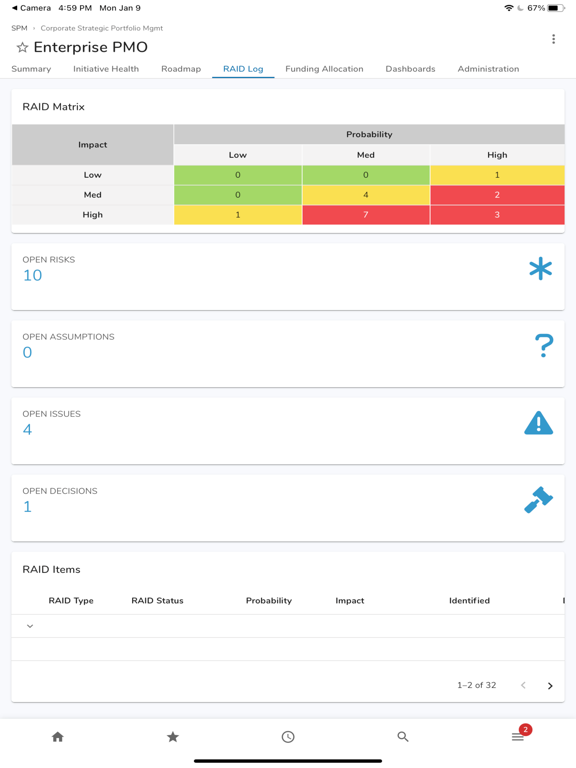Image resolution: width=576 pixels, height=768 pixels.
Task: Click the Enterprise PMO page title
Action: point(91,47)
